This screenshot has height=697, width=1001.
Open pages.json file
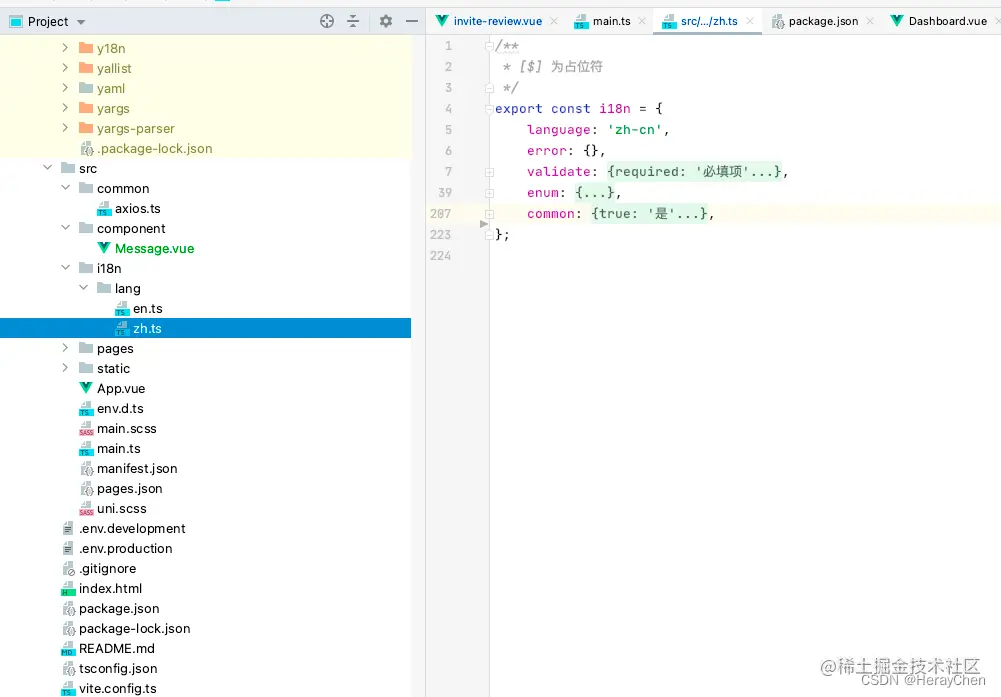point(130,488)
